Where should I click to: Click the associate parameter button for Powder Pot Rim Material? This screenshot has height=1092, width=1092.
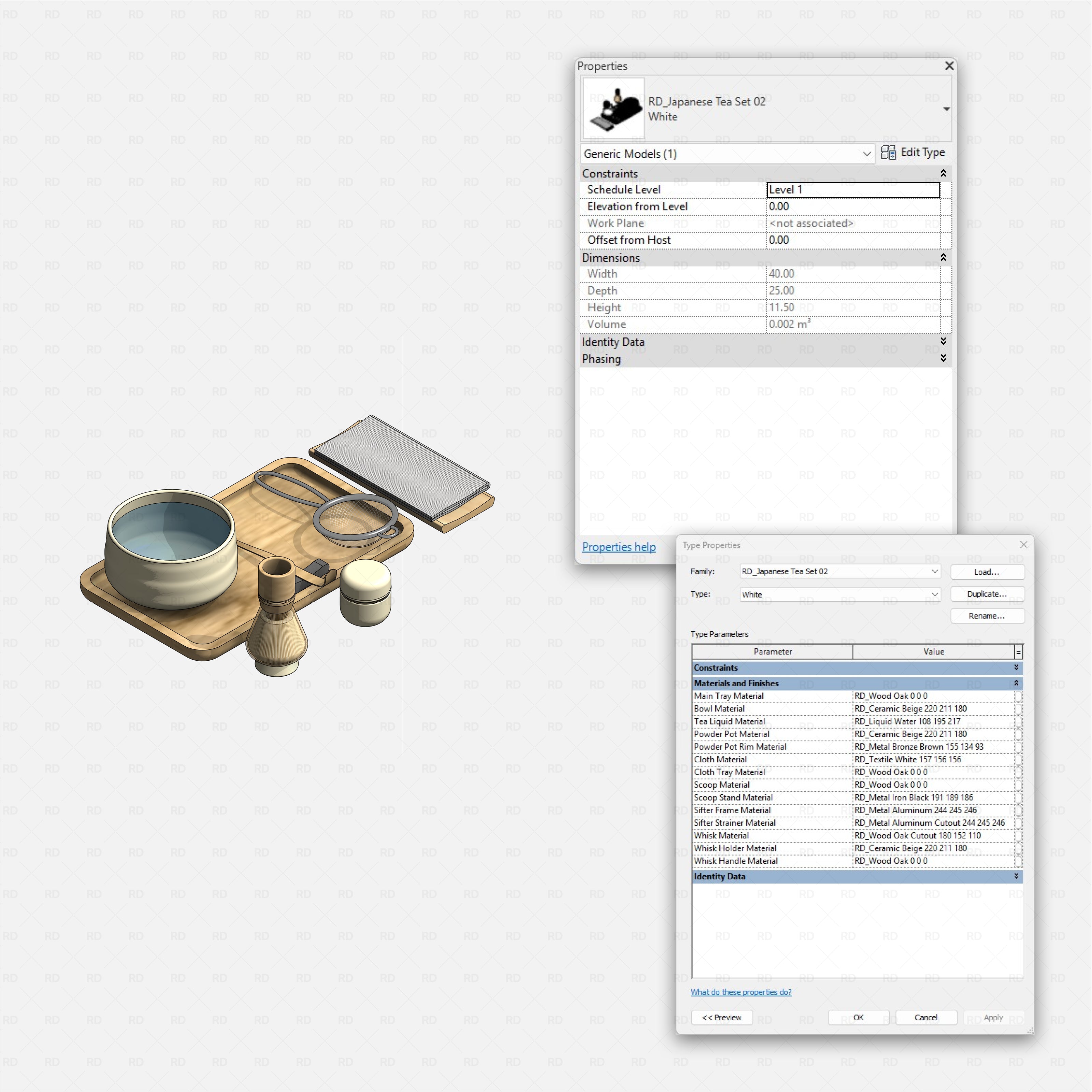click(x=1019, y=747)
